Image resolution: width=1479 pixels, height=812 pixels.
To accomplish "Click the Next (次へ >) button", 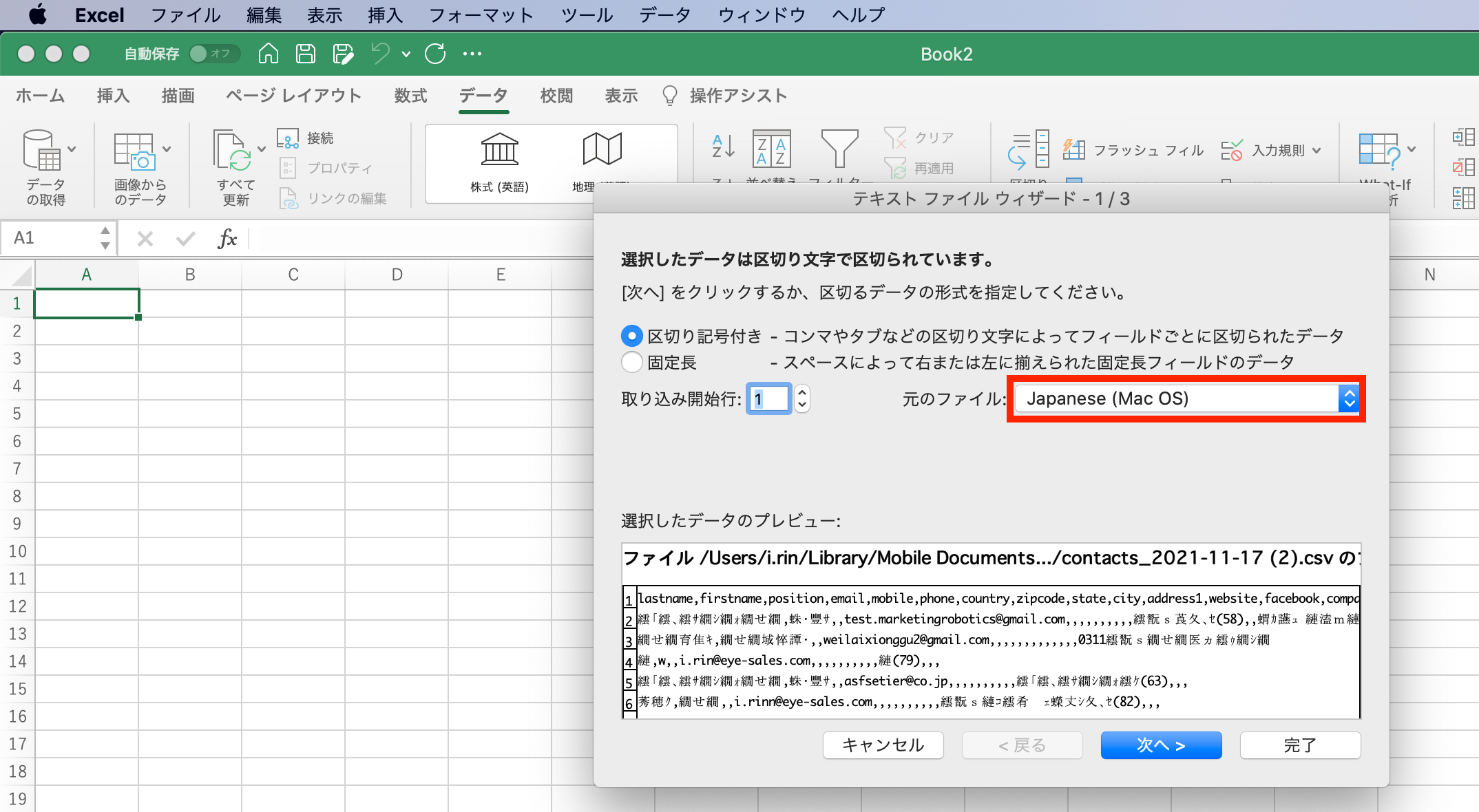I will tap(1161, 745).
